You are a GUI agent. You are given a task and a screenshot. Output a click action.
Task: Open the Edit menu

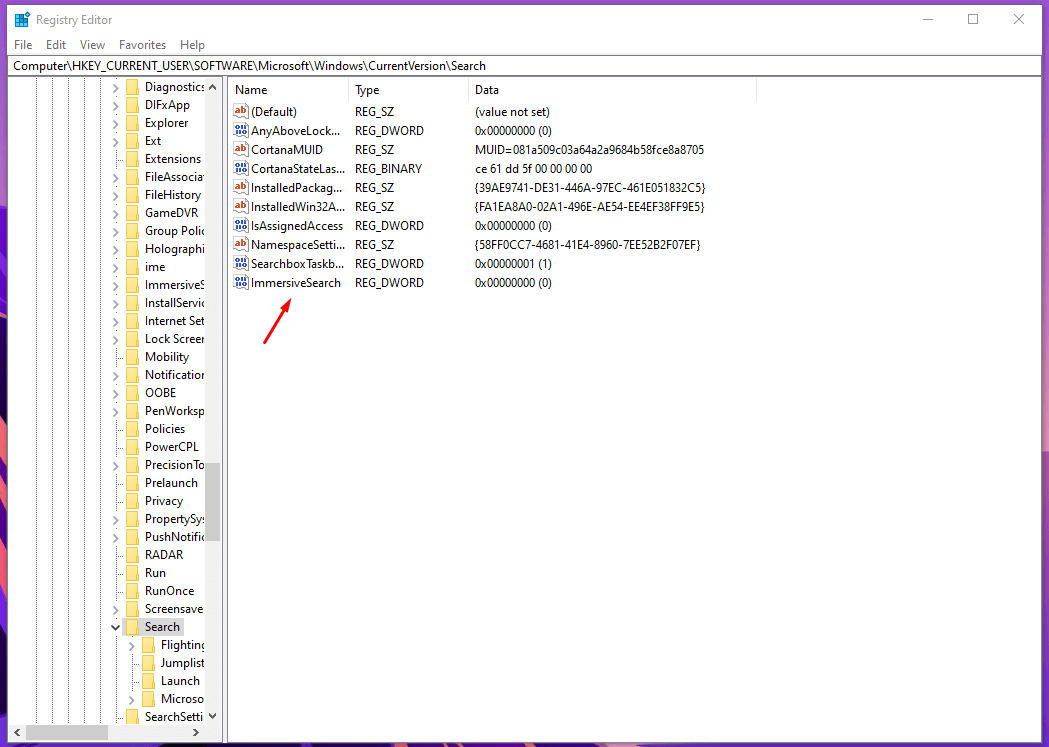tap(56, 45)
